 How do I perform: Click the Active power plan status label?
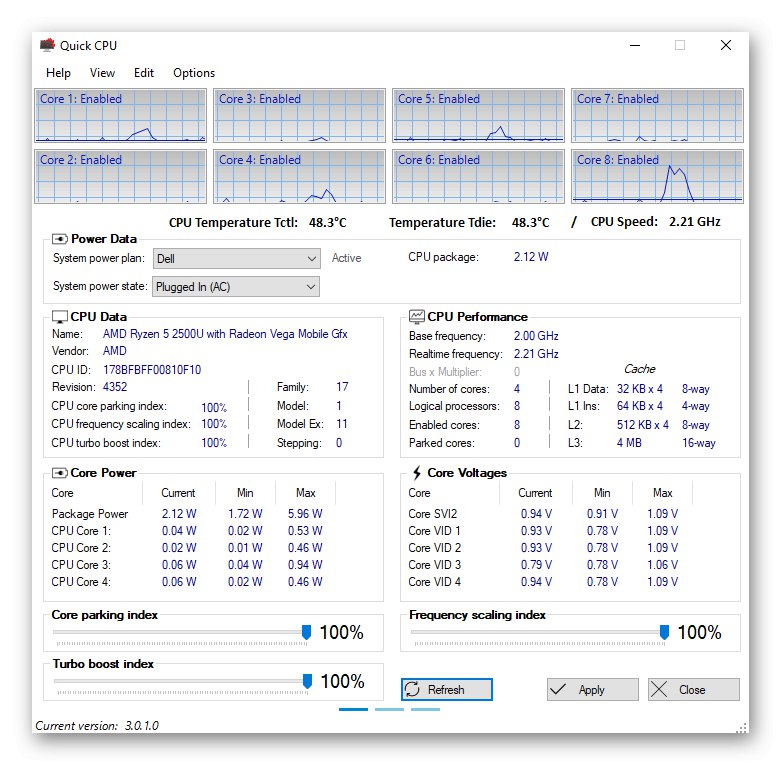(346, 257)
